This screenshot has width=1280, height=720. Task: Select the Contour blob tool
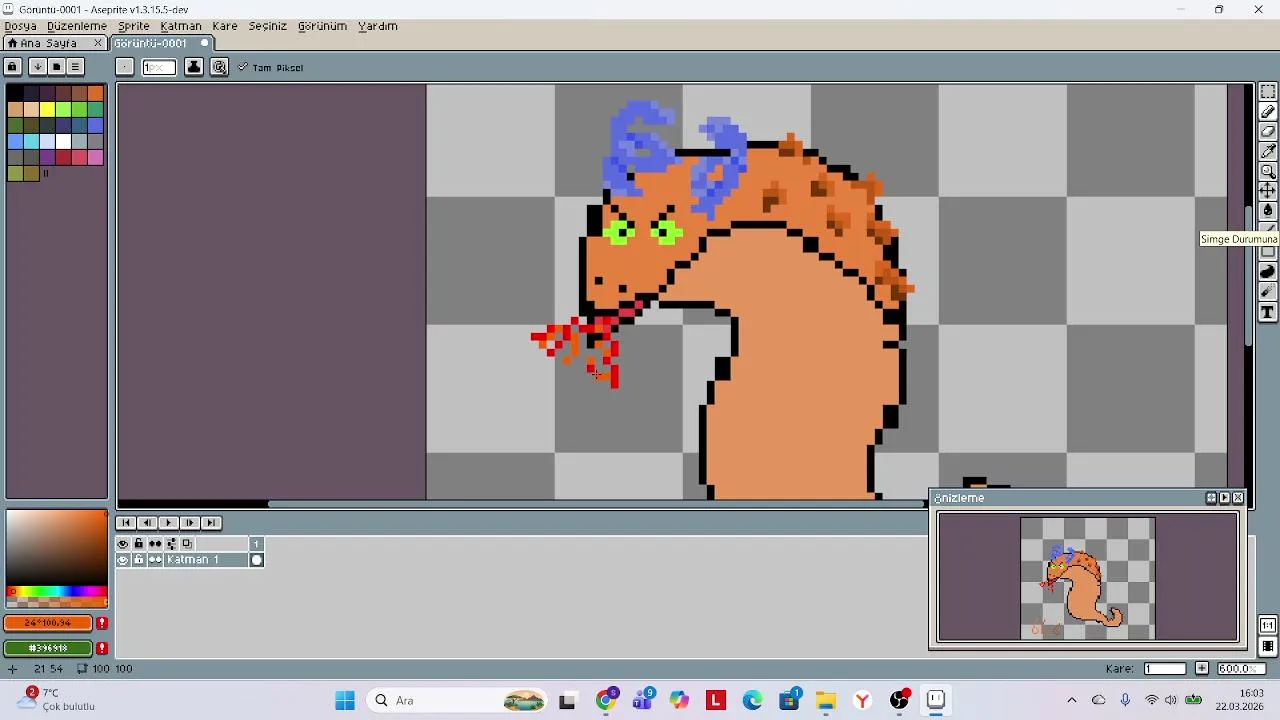coord(1268,272)
